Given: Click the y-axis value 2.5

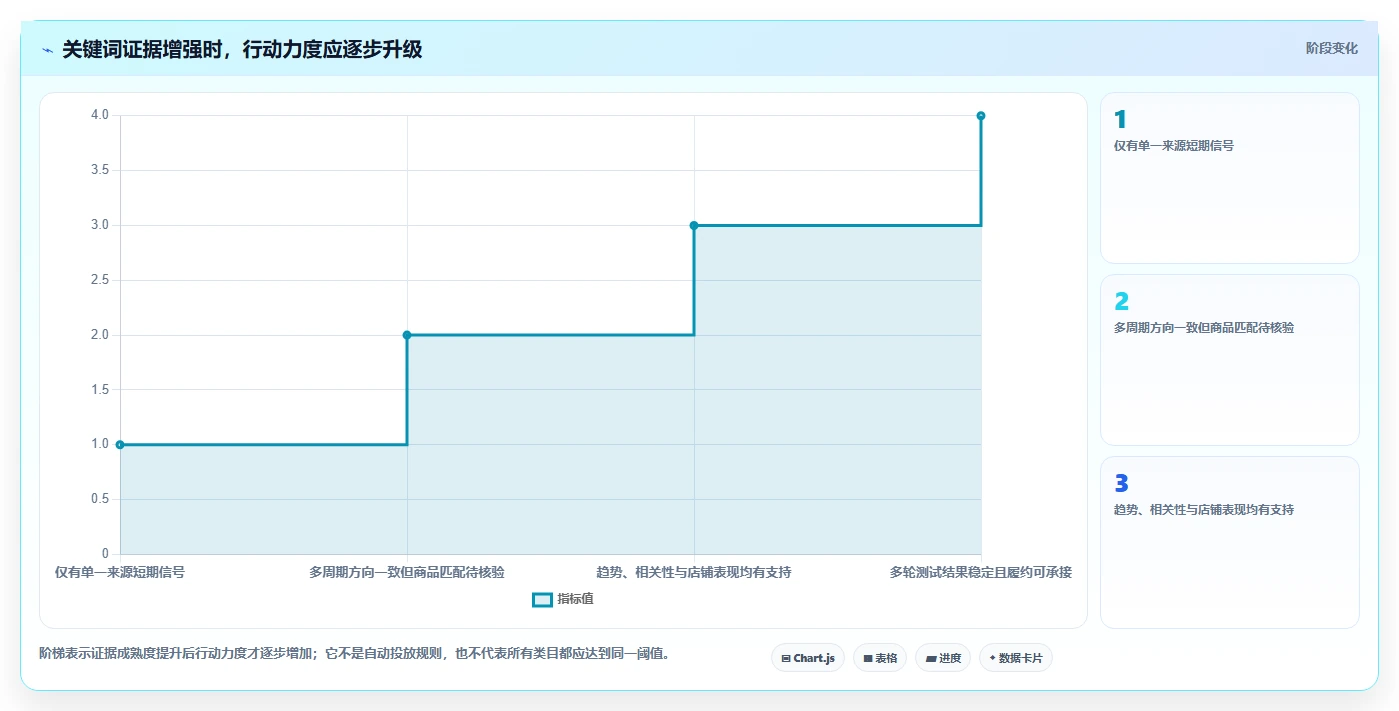Looking at the screenshot, I should (99, 280).
